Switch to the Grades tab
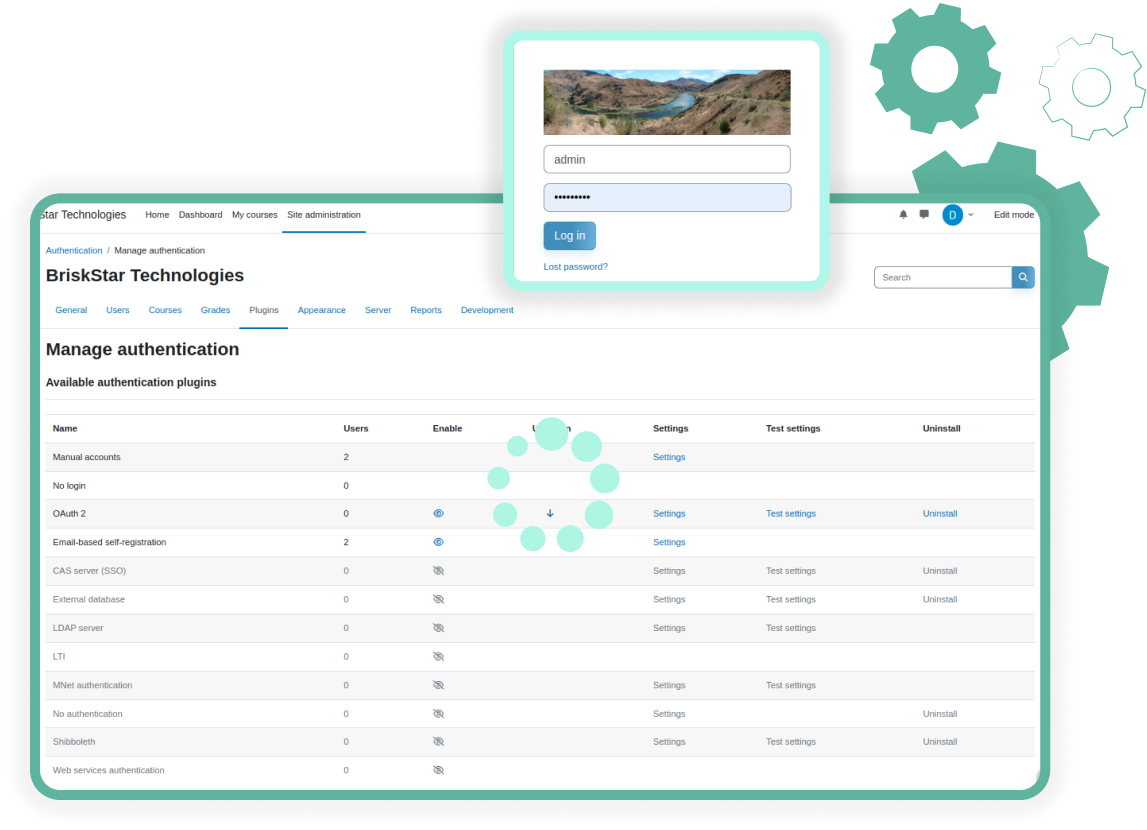The image size is (1147, 830). 215,310
